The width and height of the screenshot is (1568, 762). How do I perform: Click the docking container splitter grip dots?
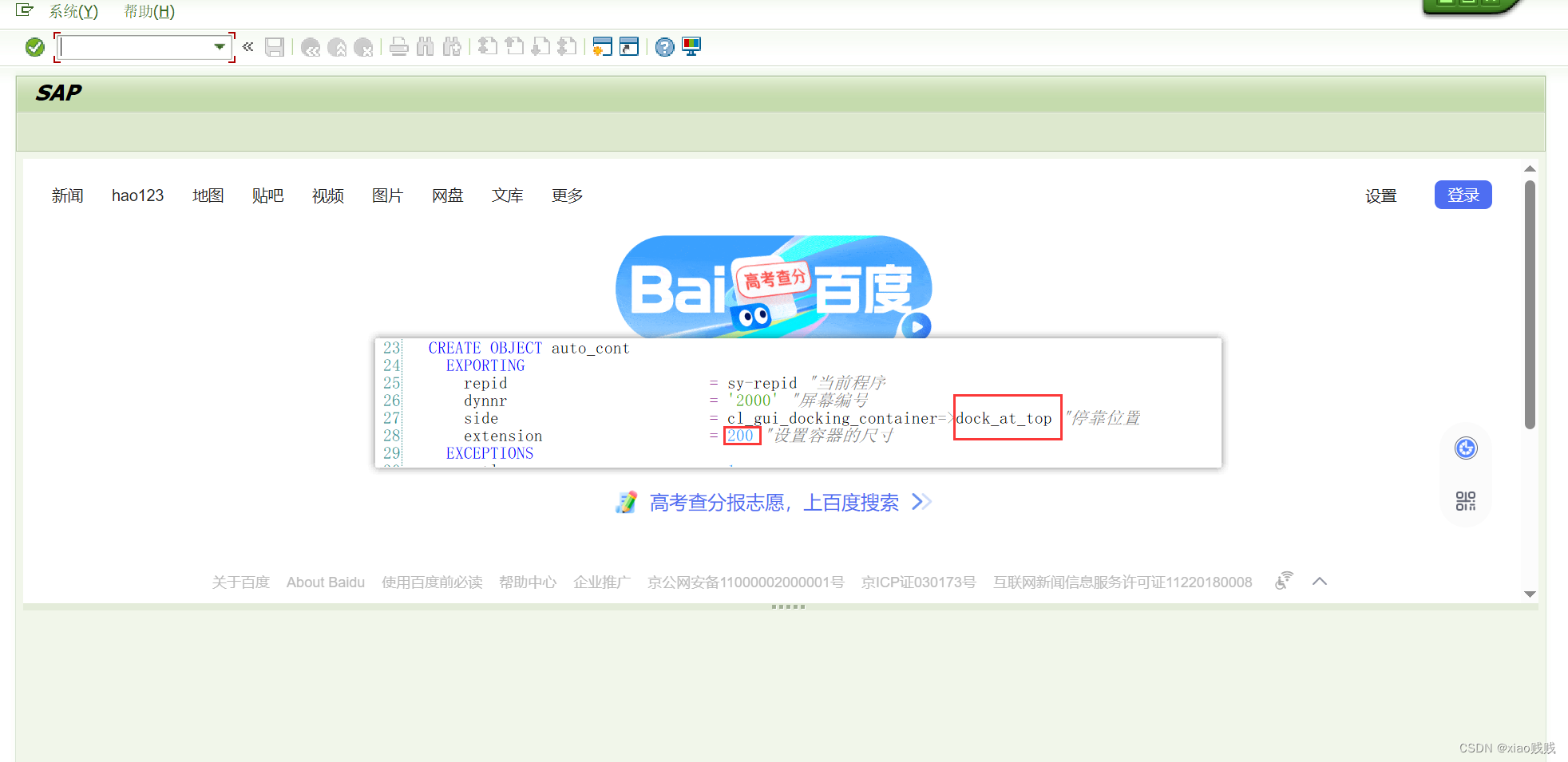pos(788,607)
